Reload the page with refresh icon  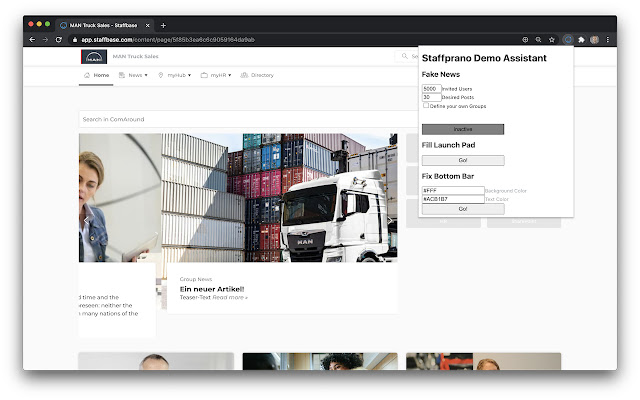pyautogui.click(x=59, y=40)
